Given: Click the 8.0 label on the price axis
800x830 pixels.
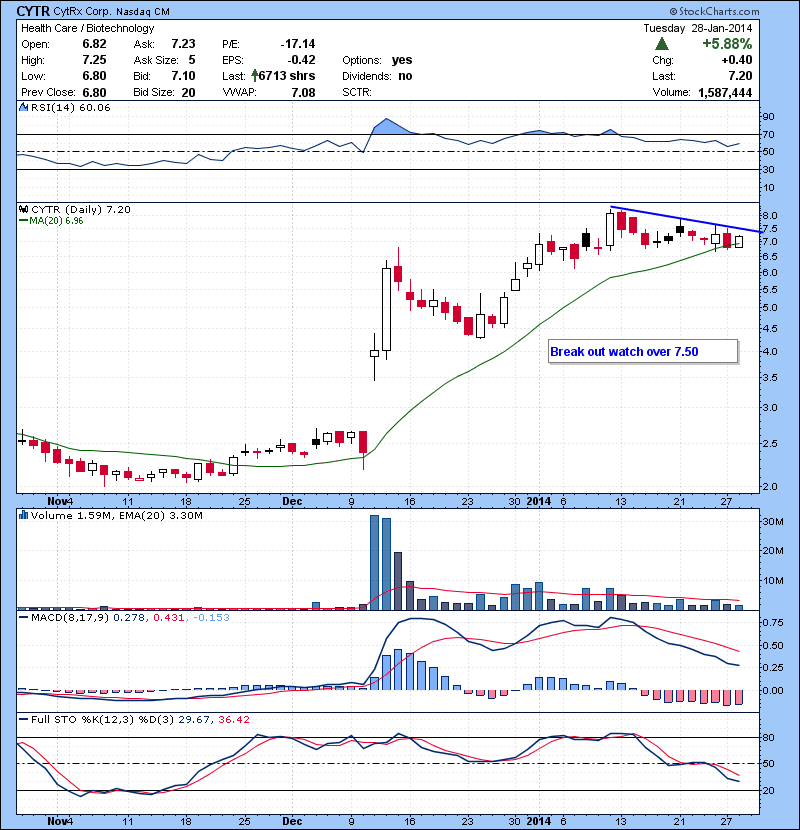Looking at the screenshot, I should [x=770, y=215].
